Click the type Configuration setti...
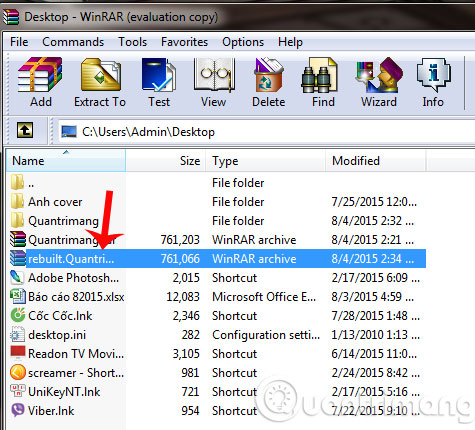 (x=266, y=335)
